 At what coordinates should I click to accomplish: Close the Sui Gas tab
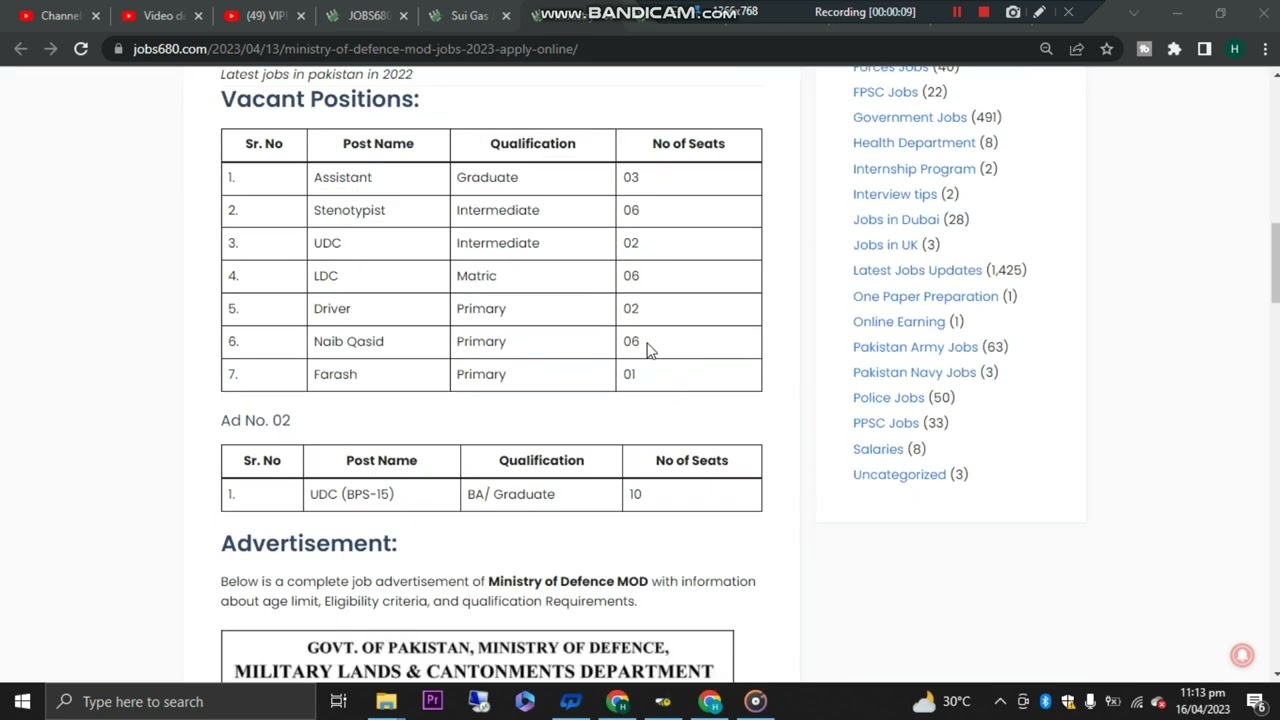(506, 16)
